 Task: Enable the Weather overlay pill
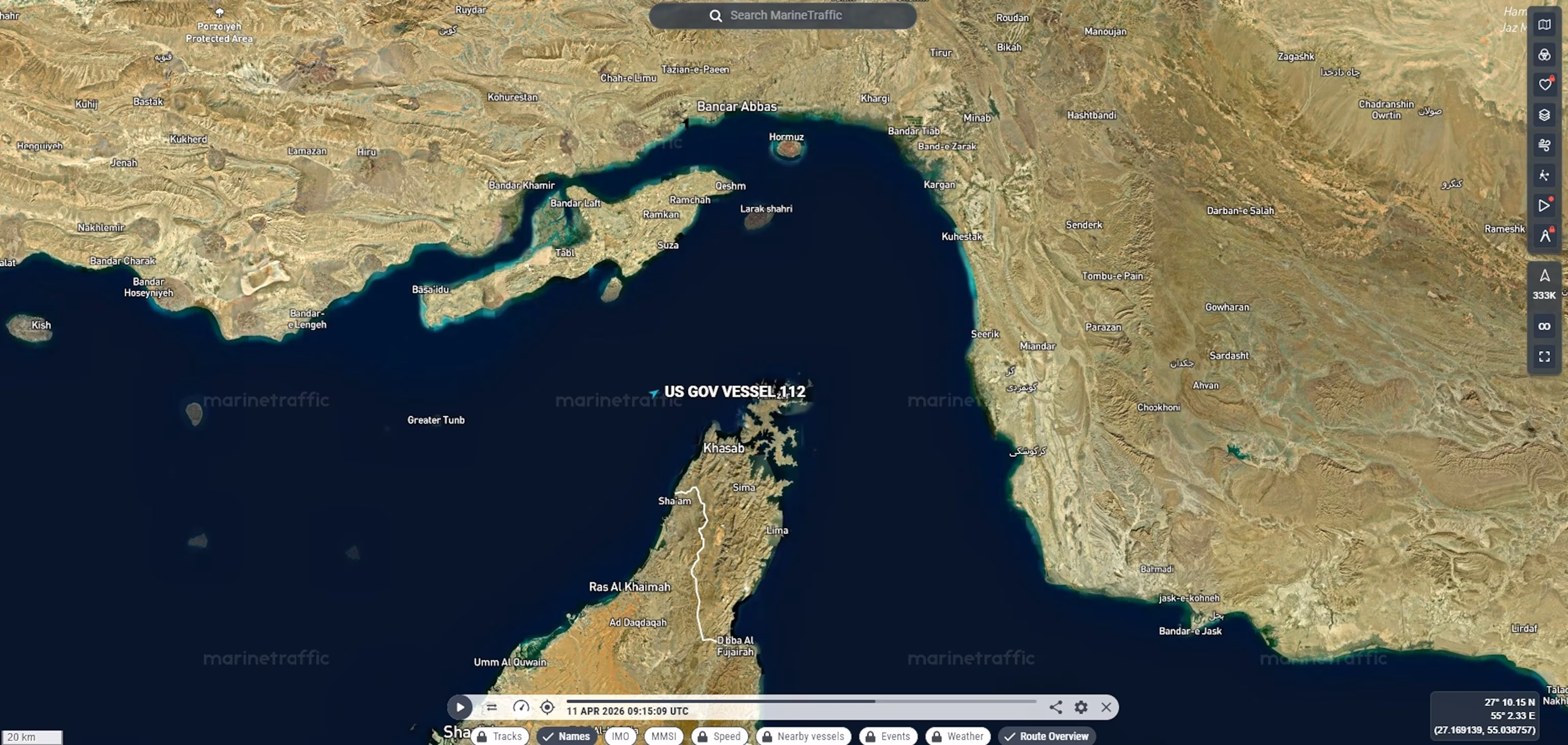[958, 736]
